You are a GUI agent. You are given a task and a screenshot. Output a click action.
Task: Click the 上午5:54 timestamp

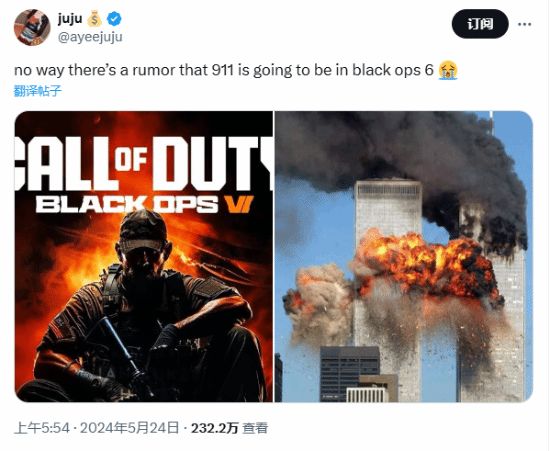tap(42, 428)
